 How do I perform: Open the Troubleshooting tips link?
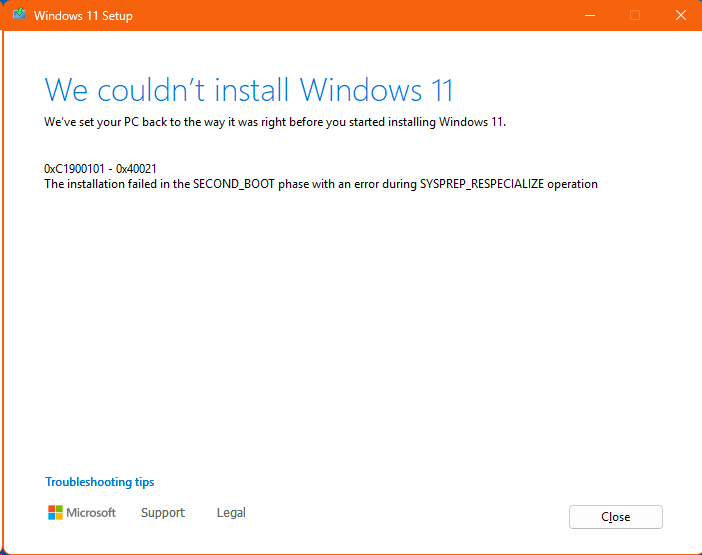[99, 482]
